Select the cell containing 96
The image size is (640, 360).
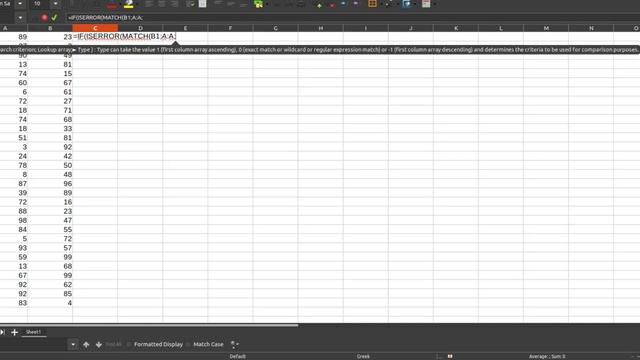click(x=50, y=184)
